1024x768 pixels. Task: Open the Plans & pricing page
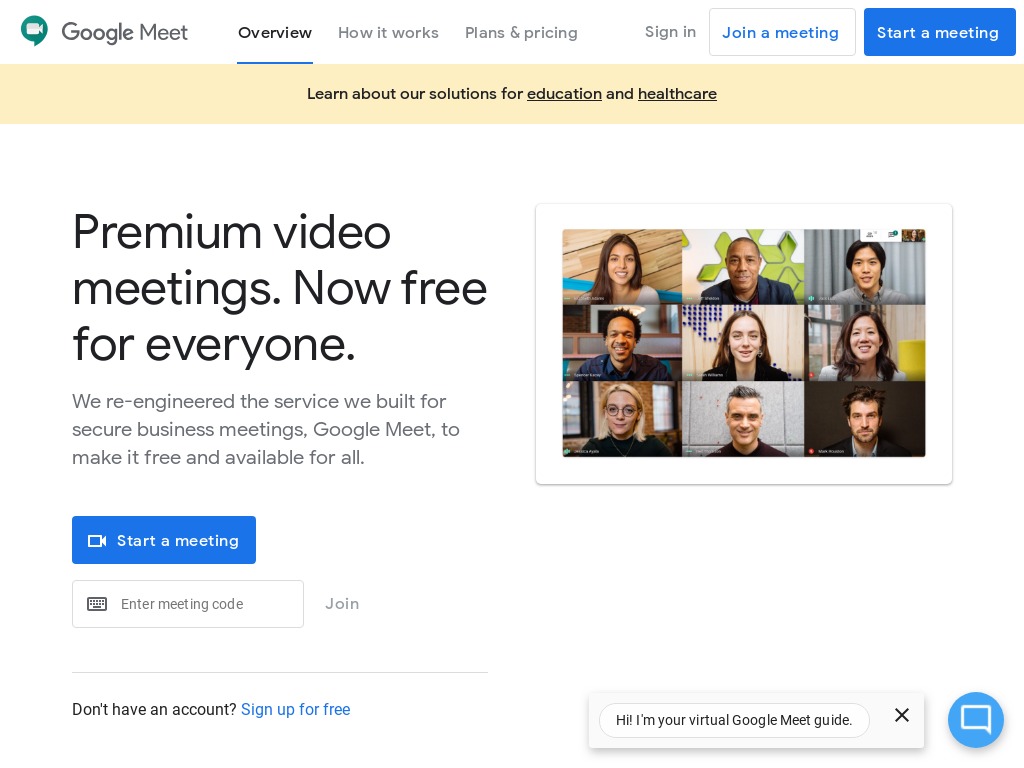click(521, 32)
